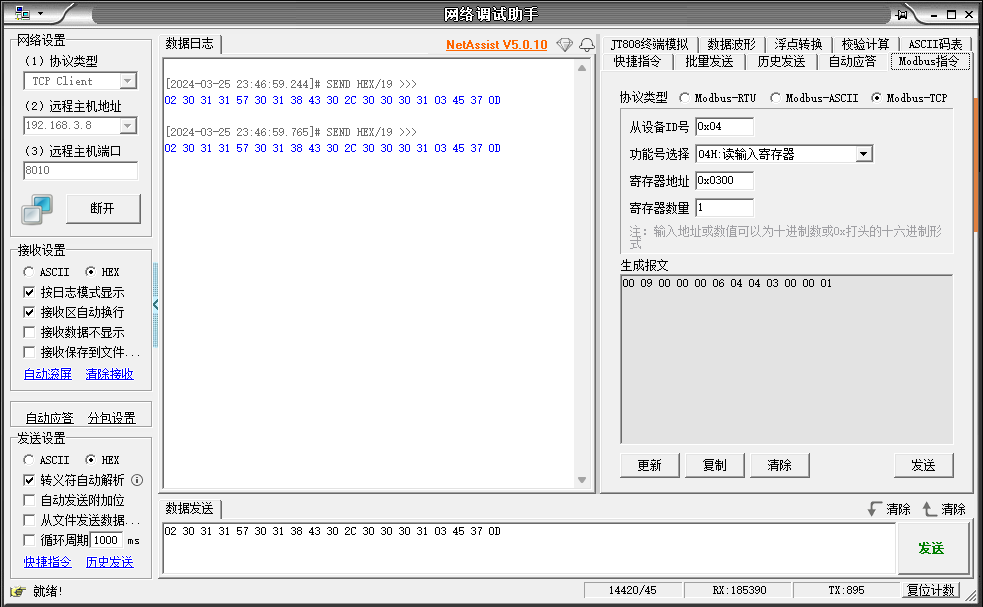Collapse left settings panel with arrow
The width and height of the screenshot is (983, 607).
coord(155,304)
